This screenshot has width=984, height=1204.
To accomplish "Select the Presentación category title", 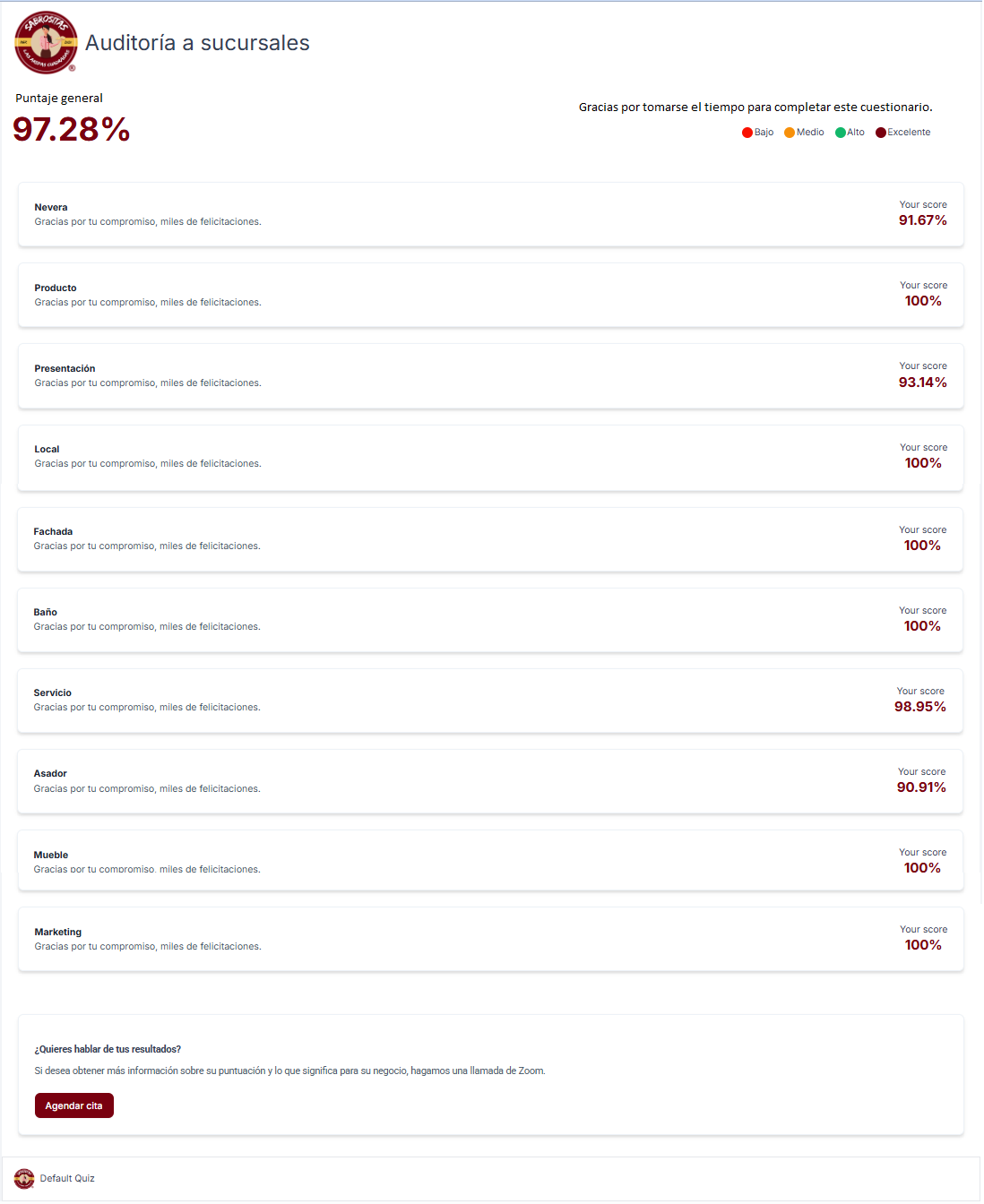I will [x=65, y=368].
